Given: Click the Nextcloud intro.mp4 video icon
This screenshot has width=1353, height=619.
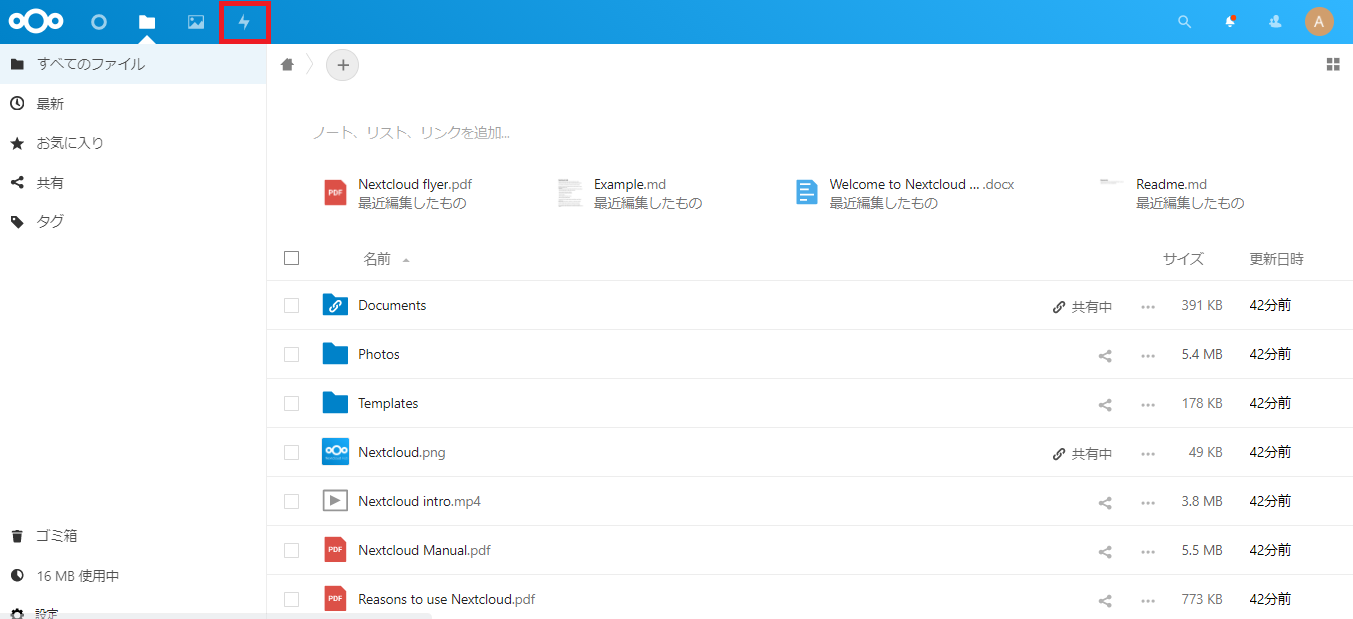Looking at the screenshot, I should click(x=335, y=501).
